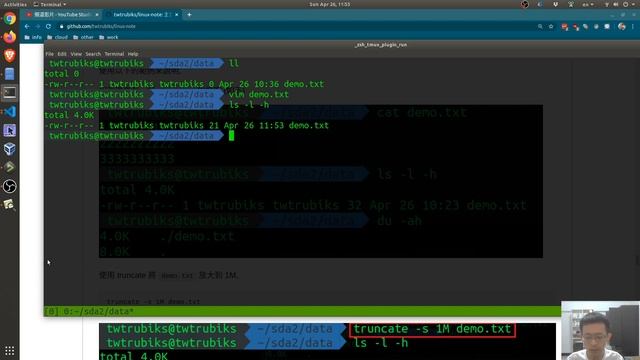Launch VirtualBox from the dock

coord(9,149)
